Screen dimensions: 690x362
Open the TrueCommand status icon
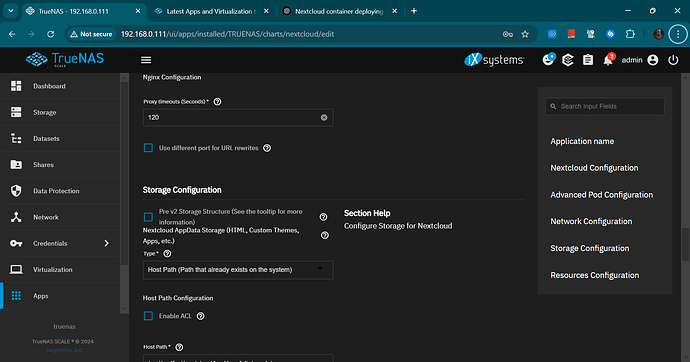pos(568,60)
